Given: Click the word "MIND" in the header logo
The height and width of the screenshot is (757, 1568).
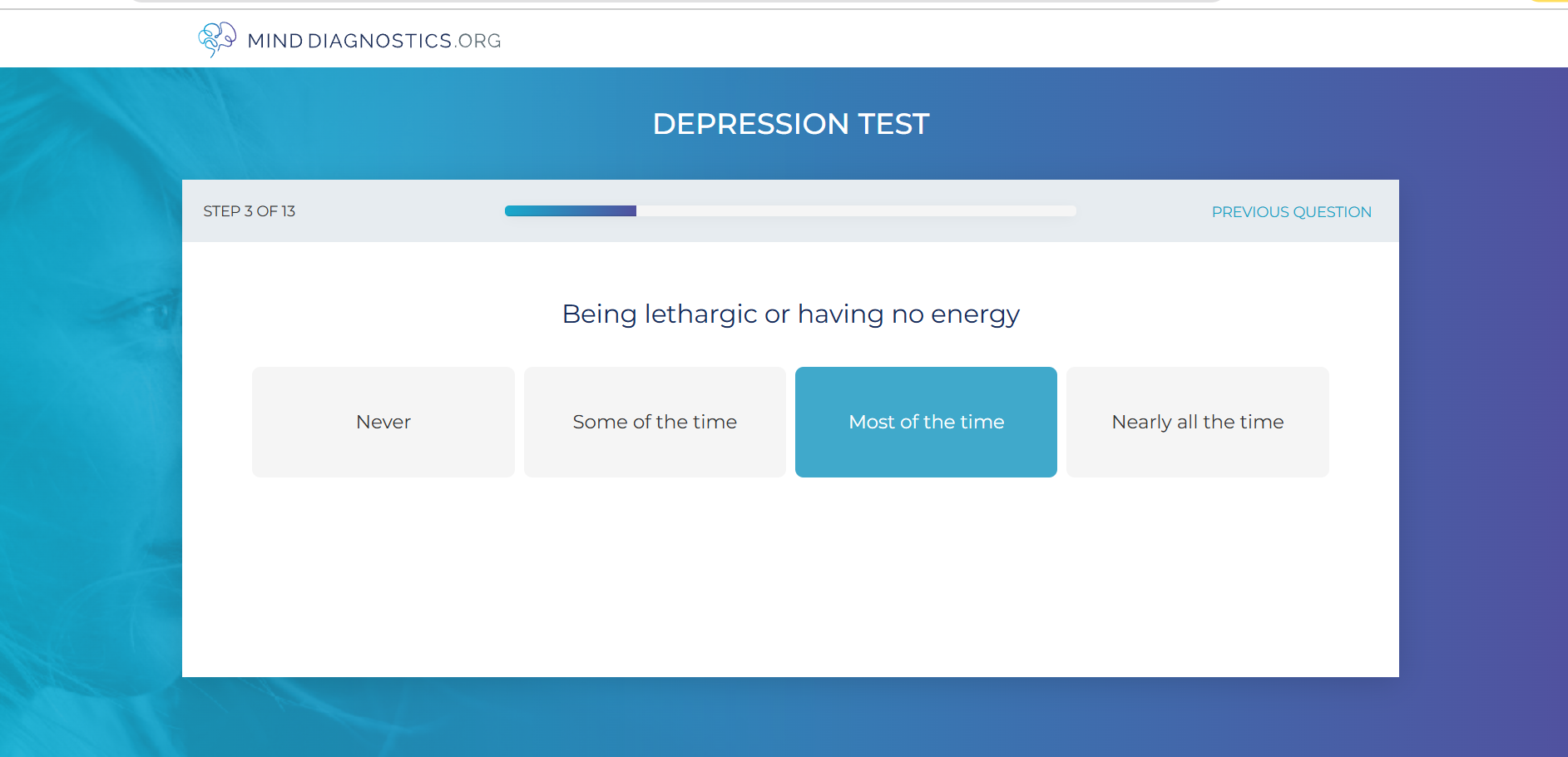Looking at the screenshot, I should click(275, 41).
